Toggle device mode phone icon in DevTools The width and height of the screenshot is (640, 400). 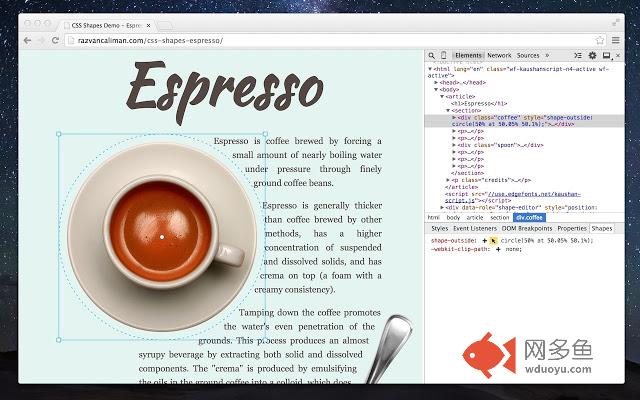(x=444, y=55)
